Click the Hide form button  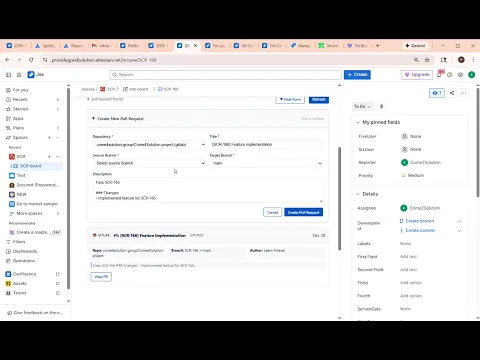(290, 99)
